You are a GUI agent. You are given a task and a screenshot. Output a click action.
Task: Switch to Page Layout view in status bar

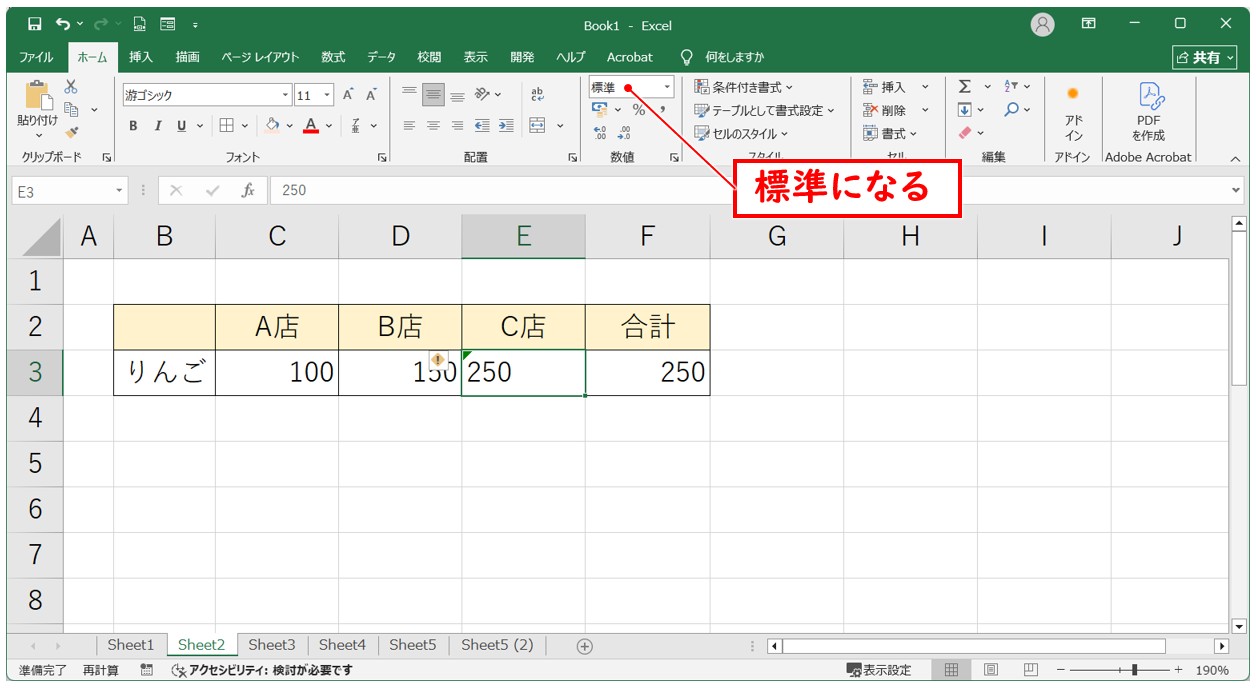pyautogui.click(x=990, y=670)
